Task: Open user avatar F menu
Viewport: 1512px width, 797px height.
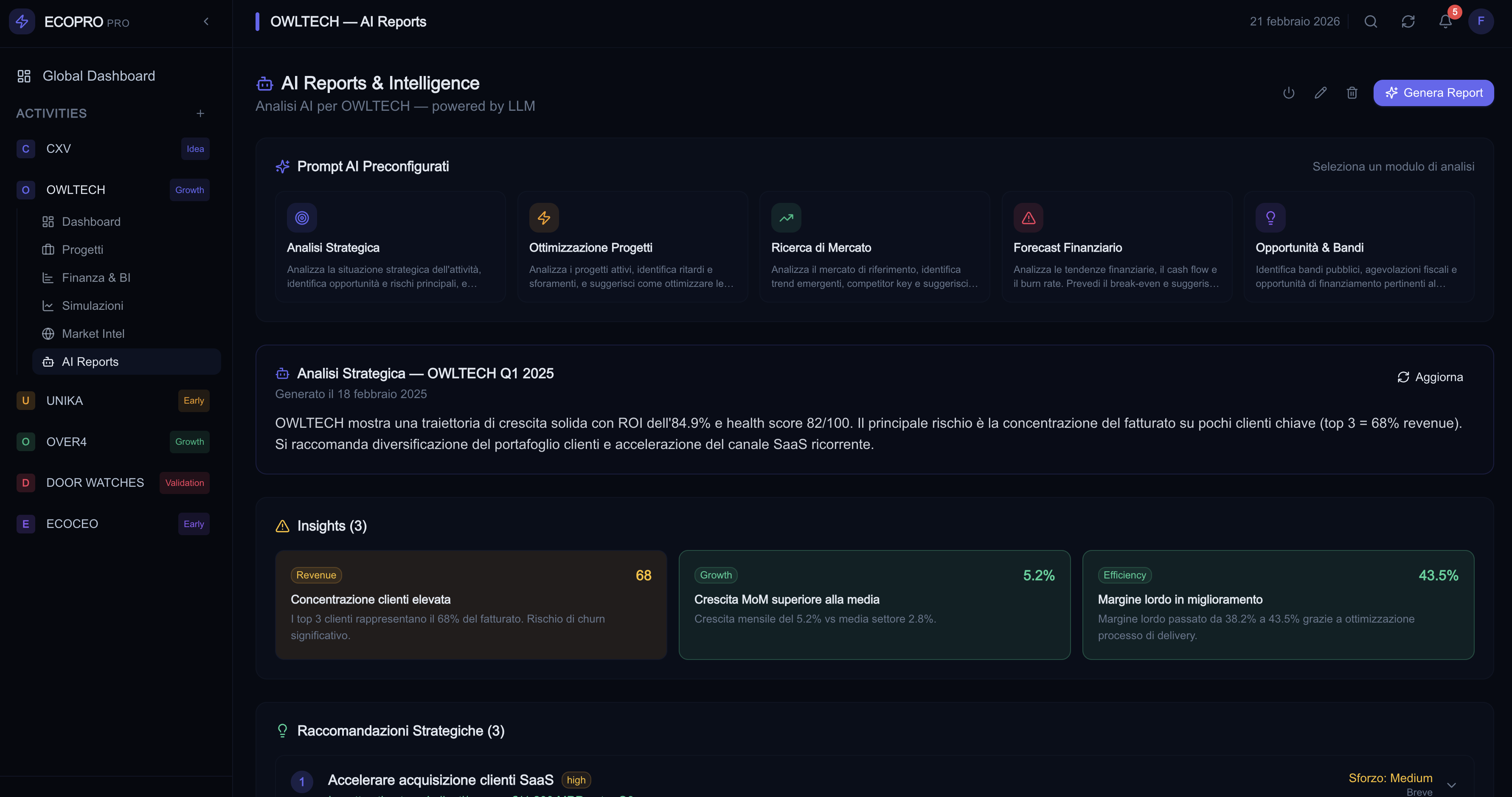Action: [x=1480, y=22]
